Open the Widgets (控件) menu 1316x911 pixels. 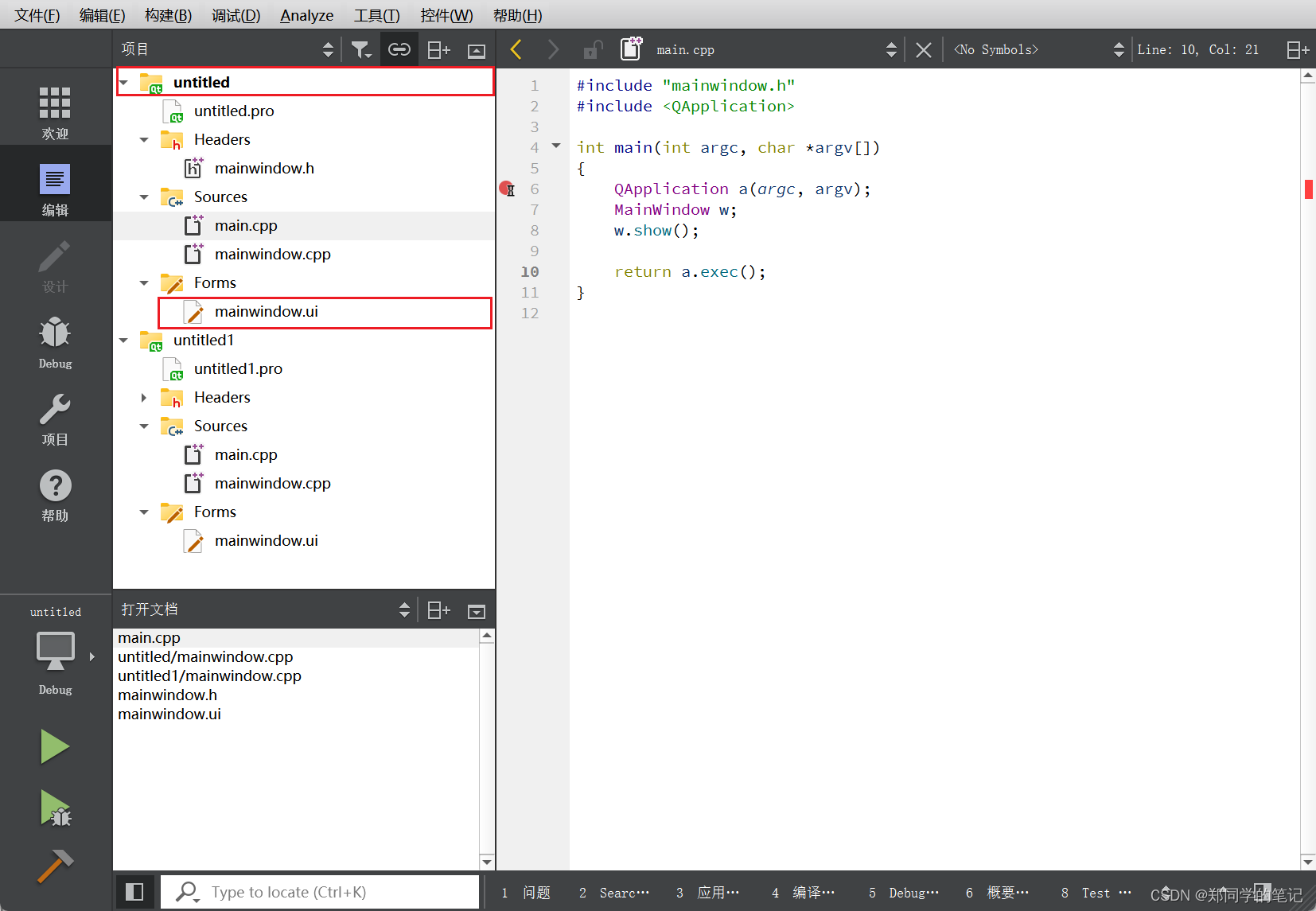coord(446,15)
